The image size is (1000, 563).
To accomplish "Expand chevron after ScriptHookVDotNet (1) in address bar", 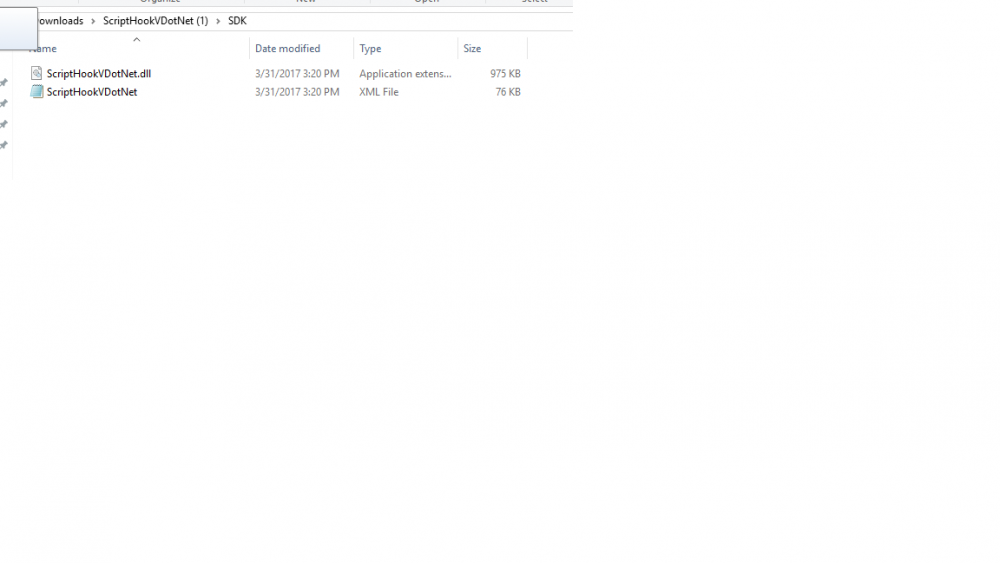I will click(x=218, y=21).
